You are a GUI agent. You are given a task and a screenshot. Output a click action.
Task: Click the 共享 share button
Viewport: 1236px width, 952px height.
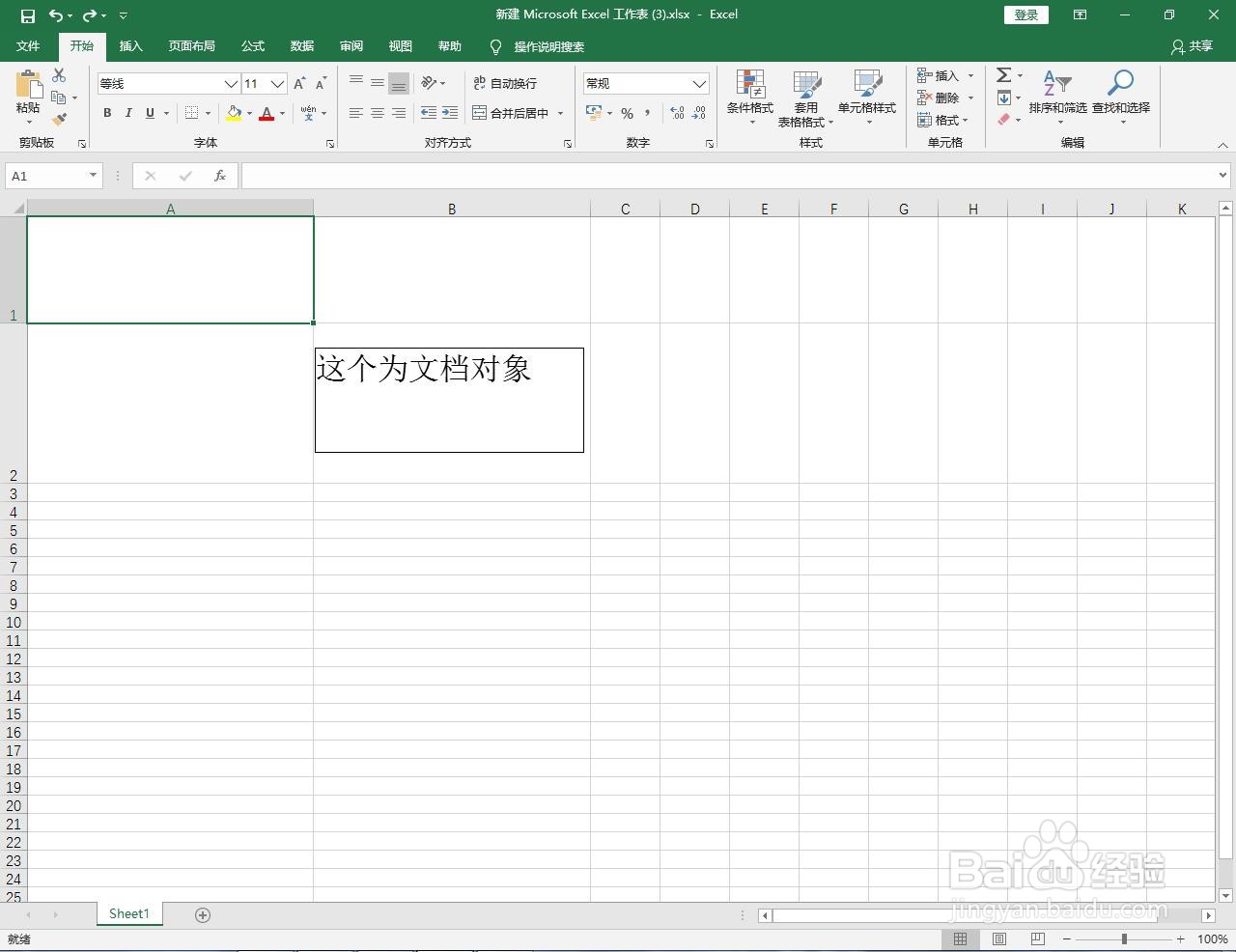point(1192,46)
